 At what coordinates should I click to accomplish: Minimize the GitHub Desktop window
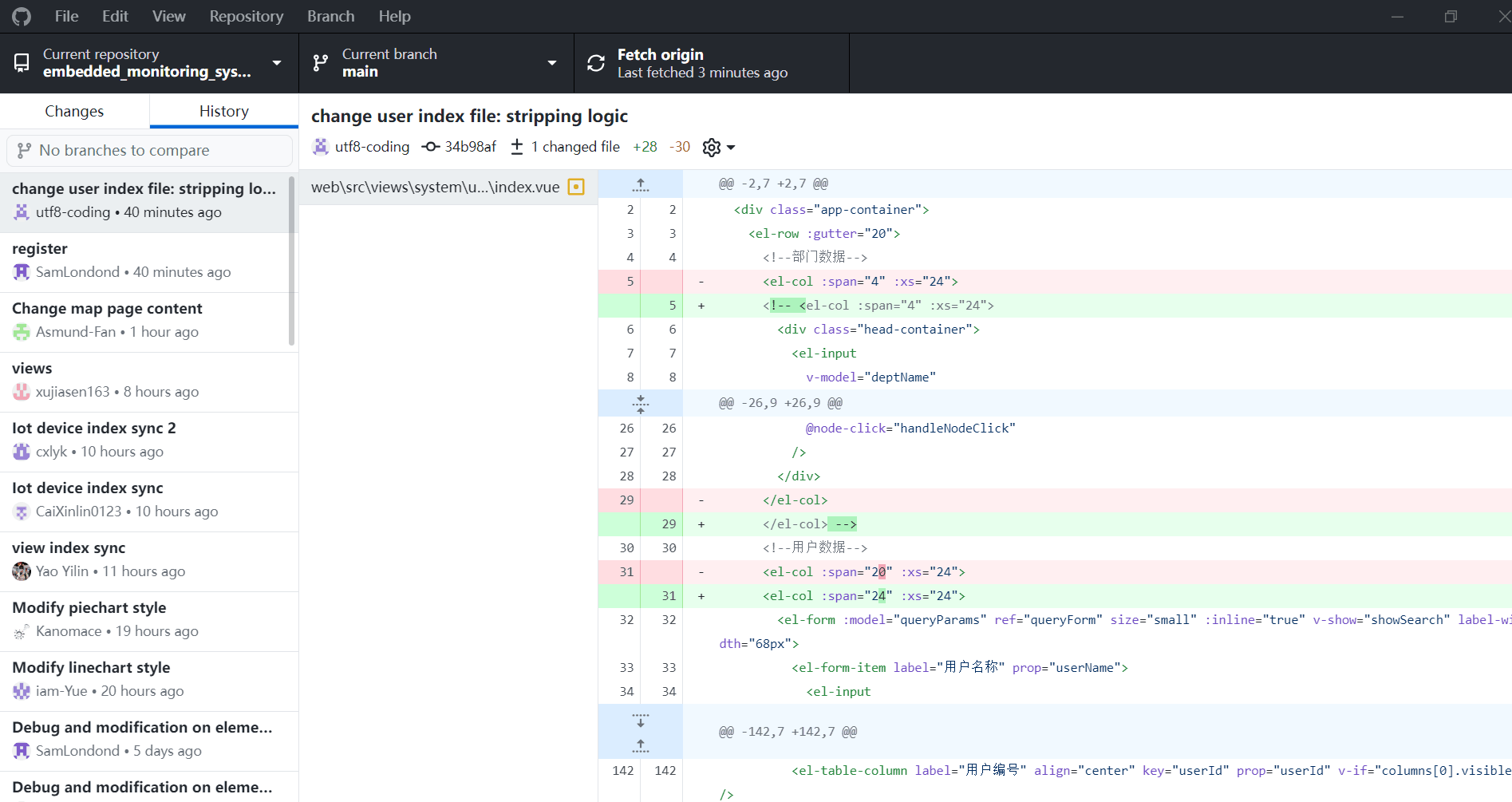[x=1397, y=16]
